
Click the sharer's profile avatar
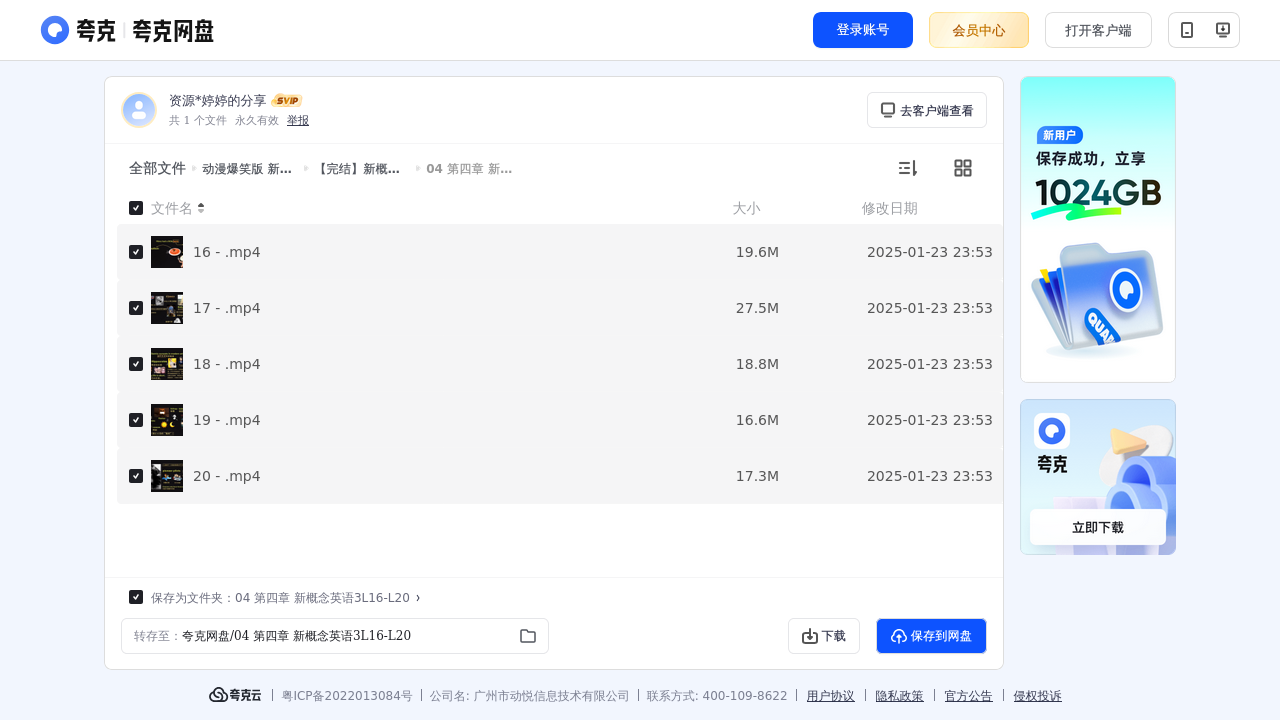139,110
